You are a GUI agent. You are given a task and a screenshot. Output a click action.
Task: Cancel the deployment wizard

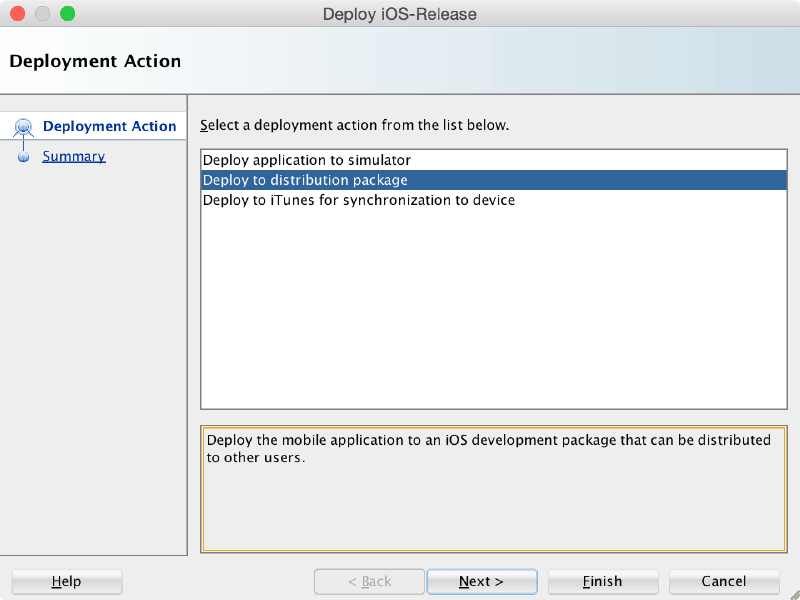click(x=723, y=581)
